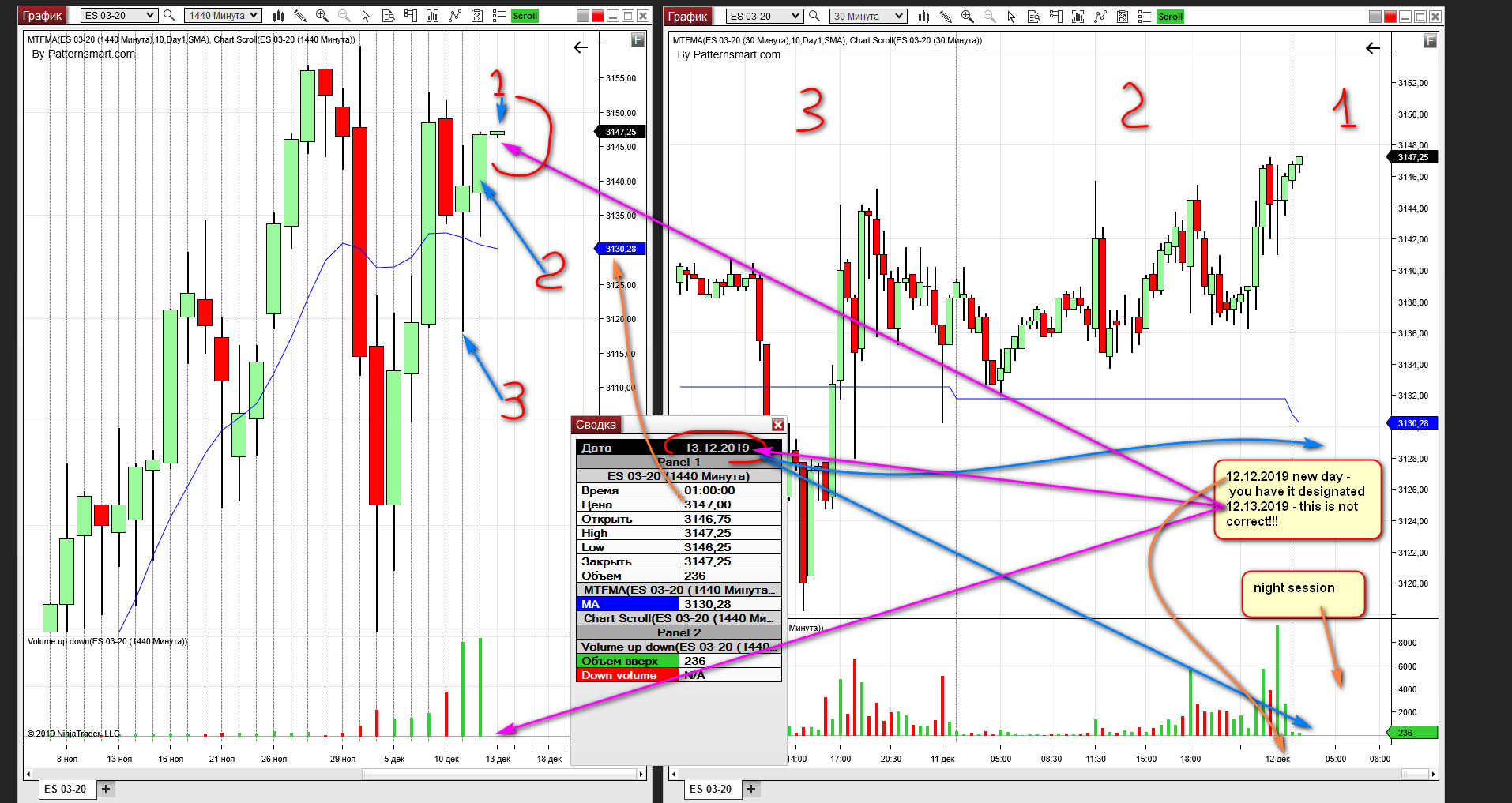Open Strategies in the 30 Минута chart toolbar
This screenshot has height=803, width=1512.
coord(1123,16)
